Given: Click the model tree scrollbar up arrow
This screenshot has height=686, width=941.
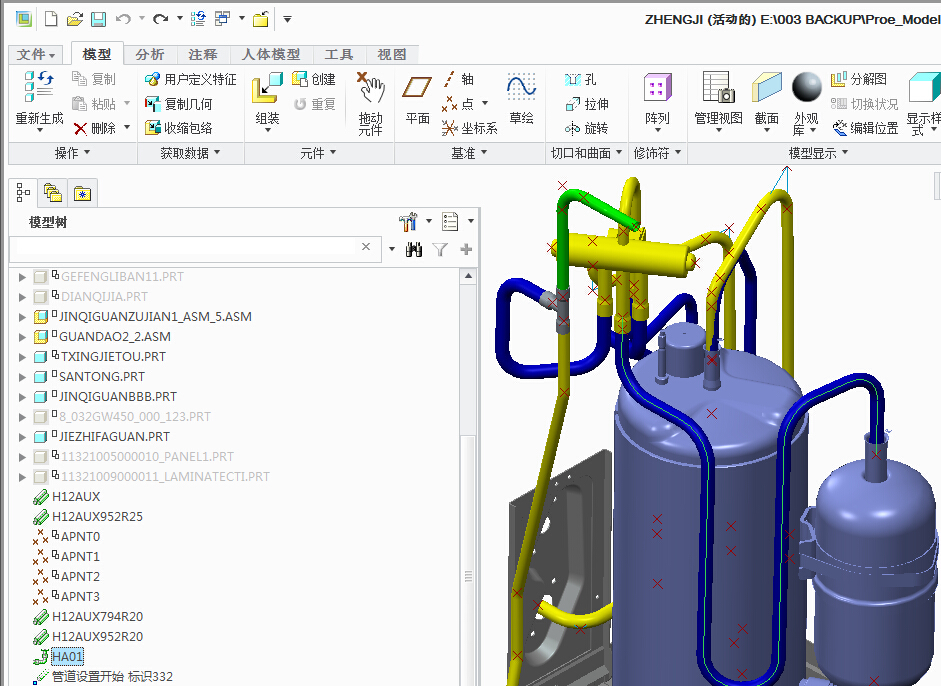Looking at the screenshot, I should pos(468,276).
